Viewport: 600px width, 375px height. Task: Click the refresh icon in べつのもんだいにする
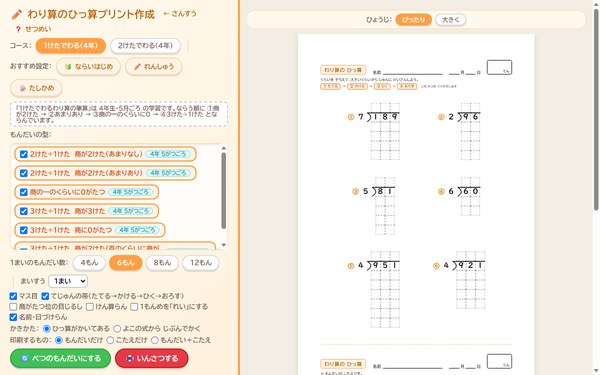pyautogui.click(x=25, y=359)
